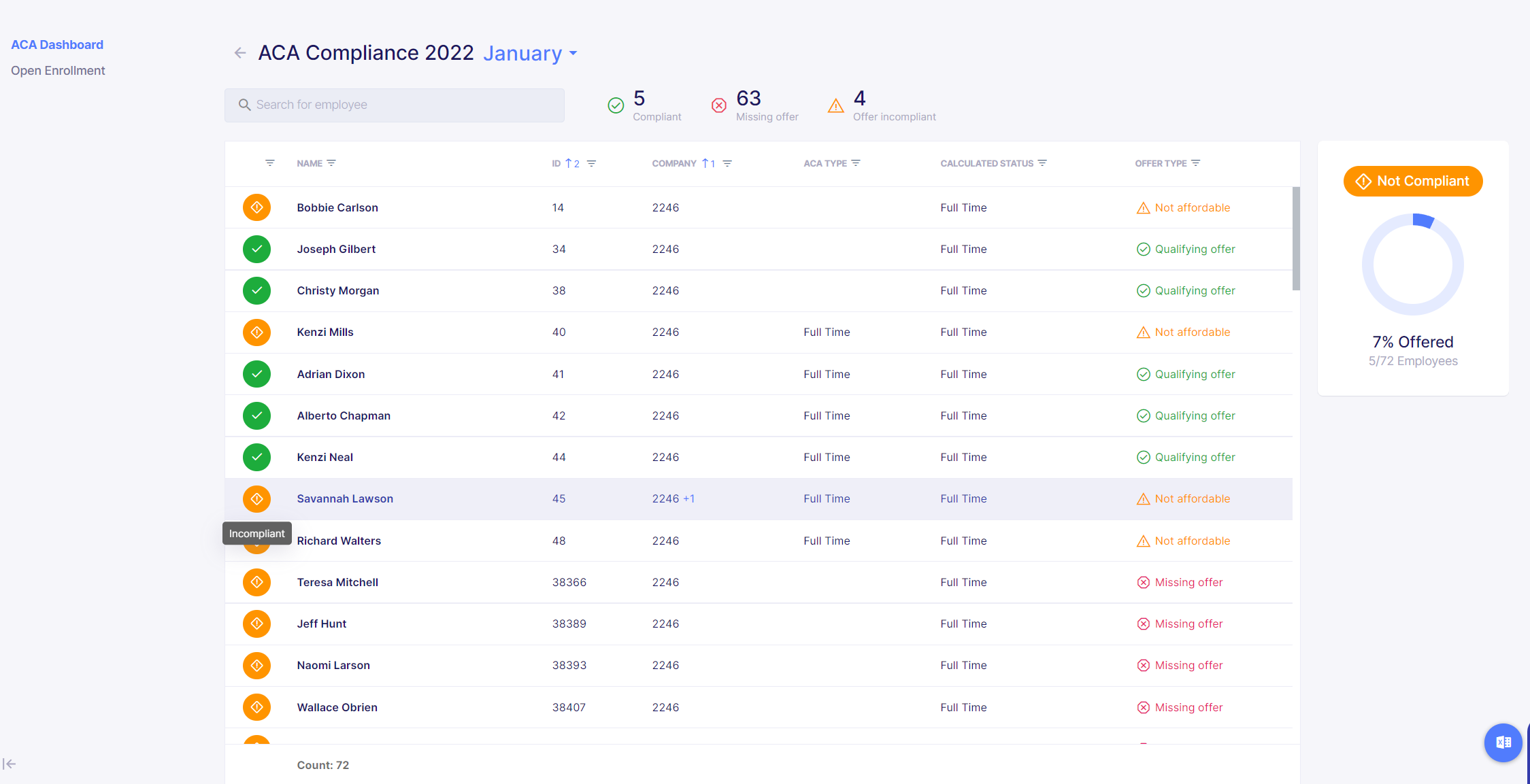Open the status column filter icon
This screenshot has width=1530, height=784.
point(270,163)
